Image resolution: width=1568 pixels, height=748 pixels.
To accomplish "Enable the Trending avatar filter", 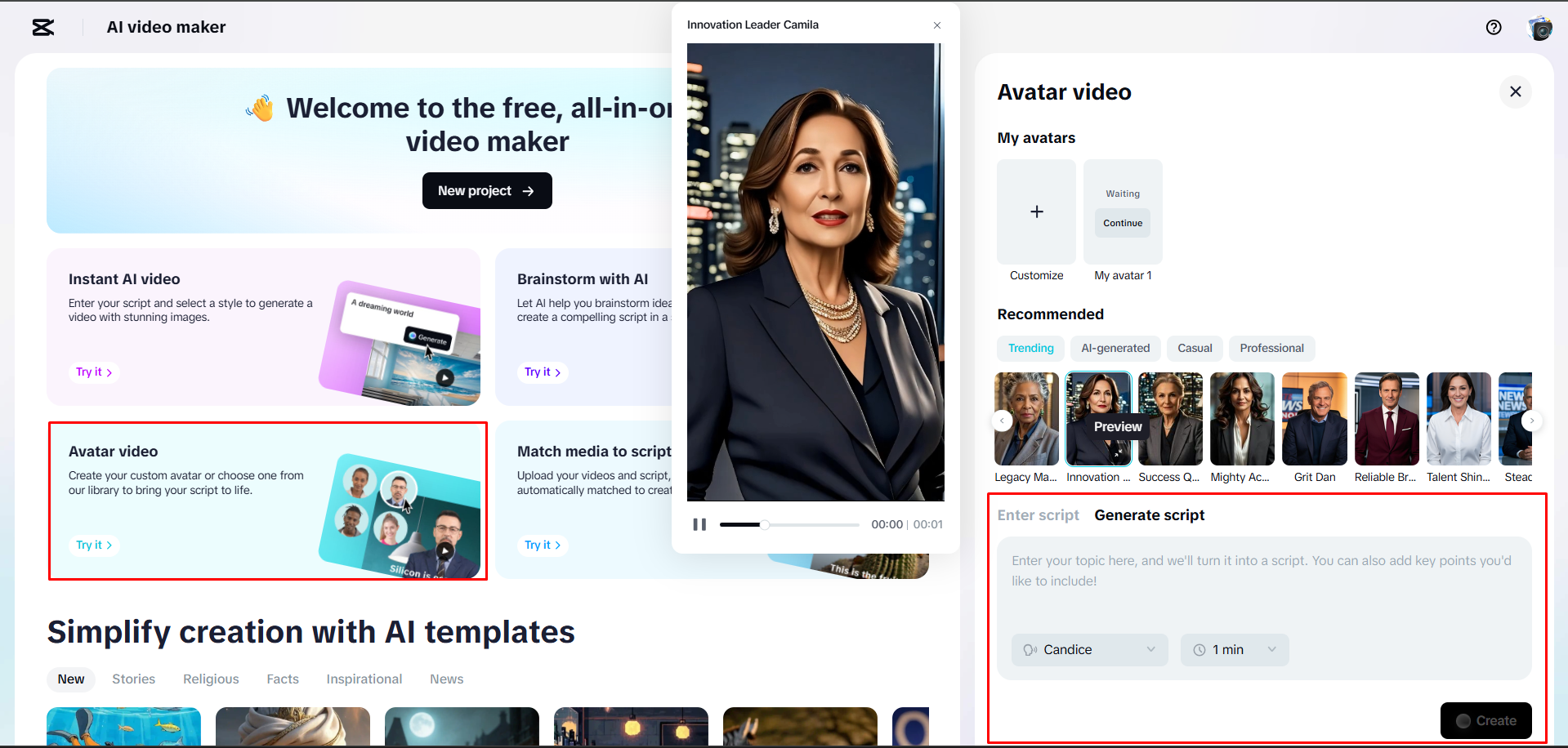I will (1030, 348).
